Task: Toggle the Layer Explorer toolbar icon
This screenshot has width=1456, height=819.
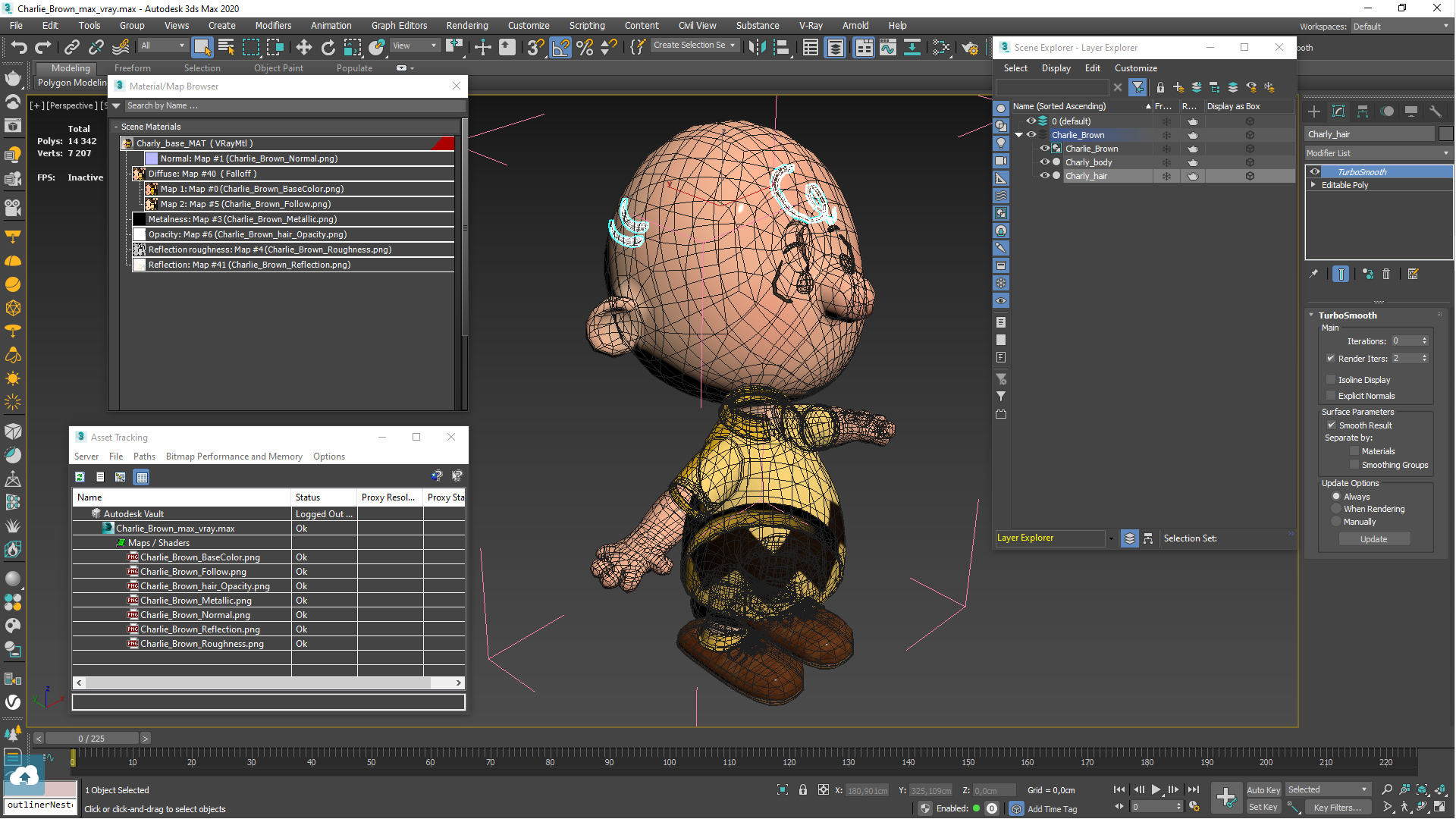Action: (835, 47)
